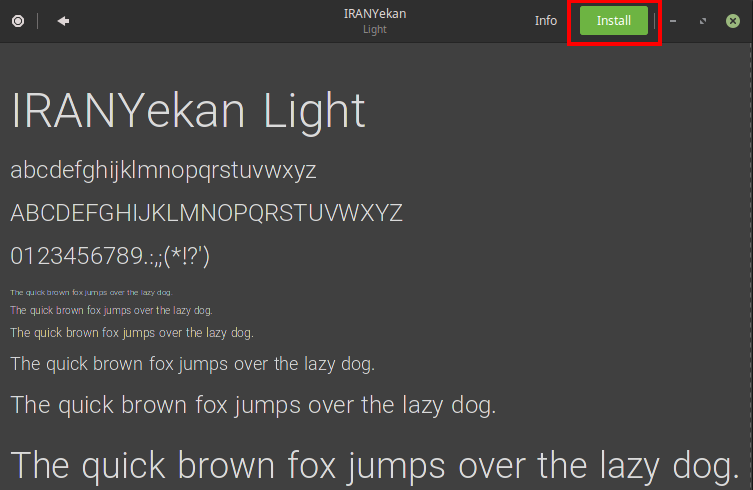Viewport: 753px width, 490px height.
Task: Click the Light subtitle under the font name
Action: [x=375, y=30]
